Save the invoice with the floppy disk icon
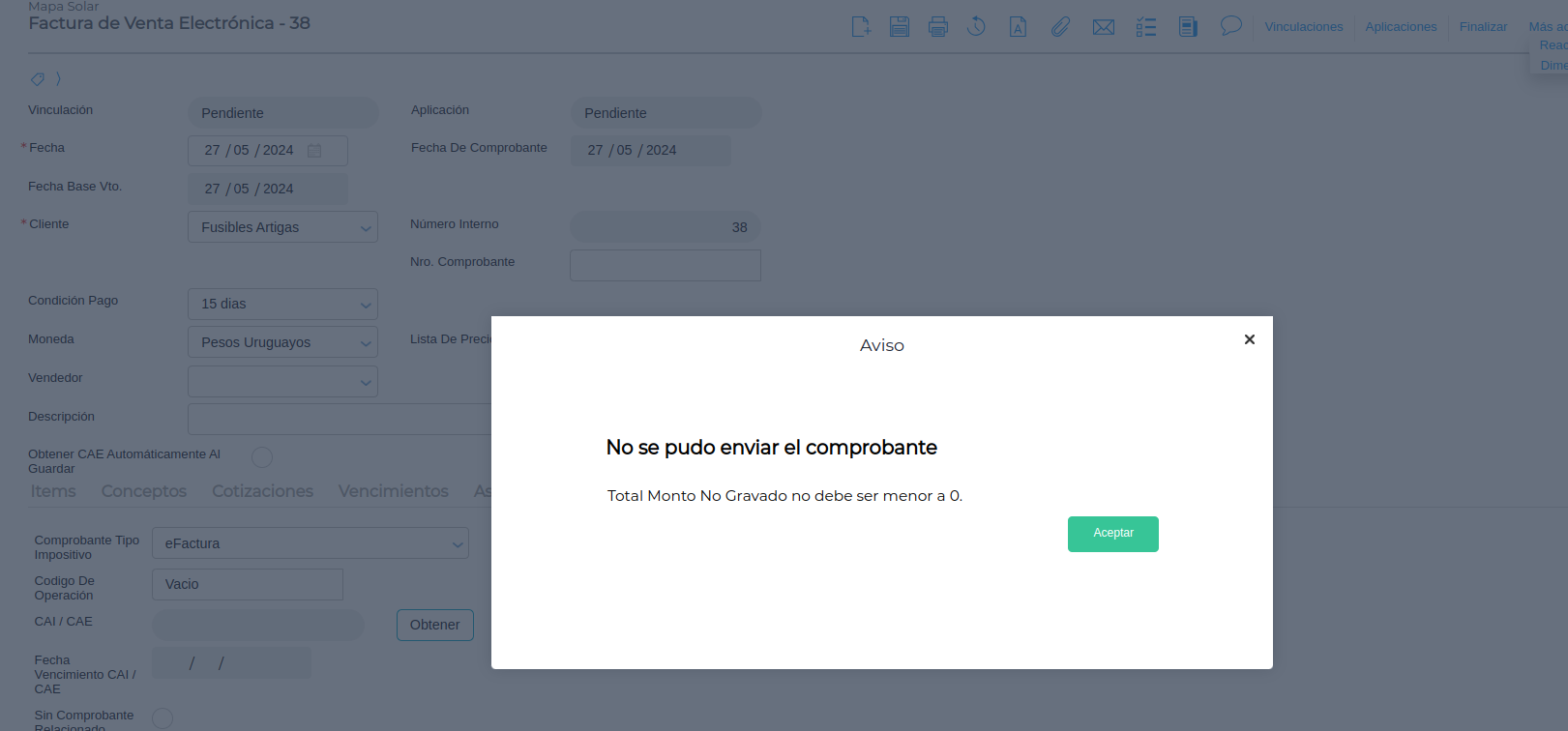This screenshot has width=1568, height=731. coord(900,27)
